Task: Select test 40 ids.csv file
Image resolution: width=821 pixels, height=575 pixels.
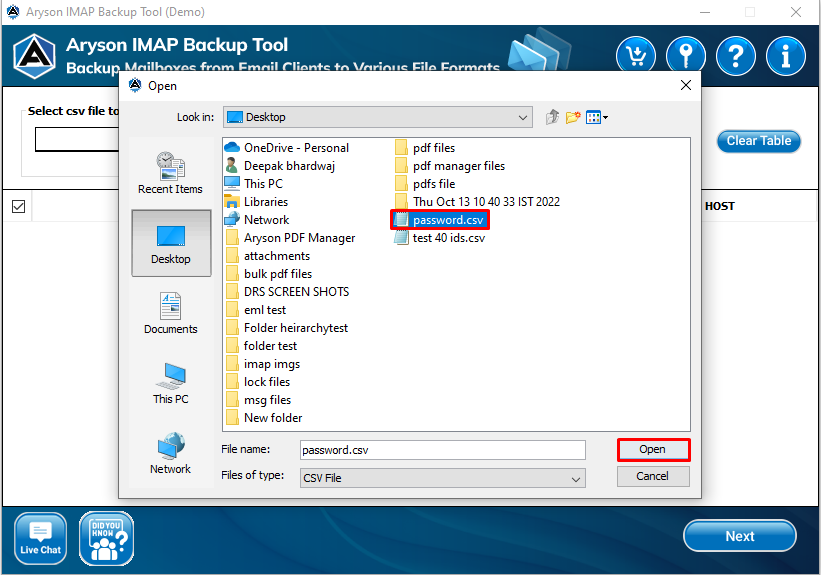Action: coord(440,238)
